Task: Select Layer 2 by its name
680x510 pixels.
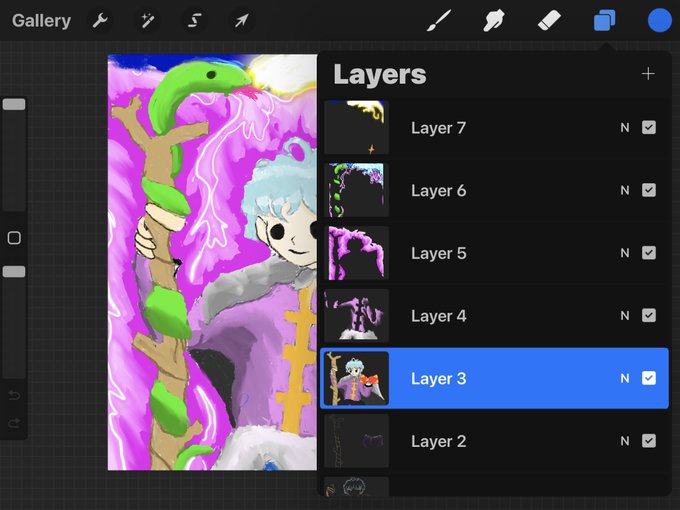Action: [x=438, y=441]
